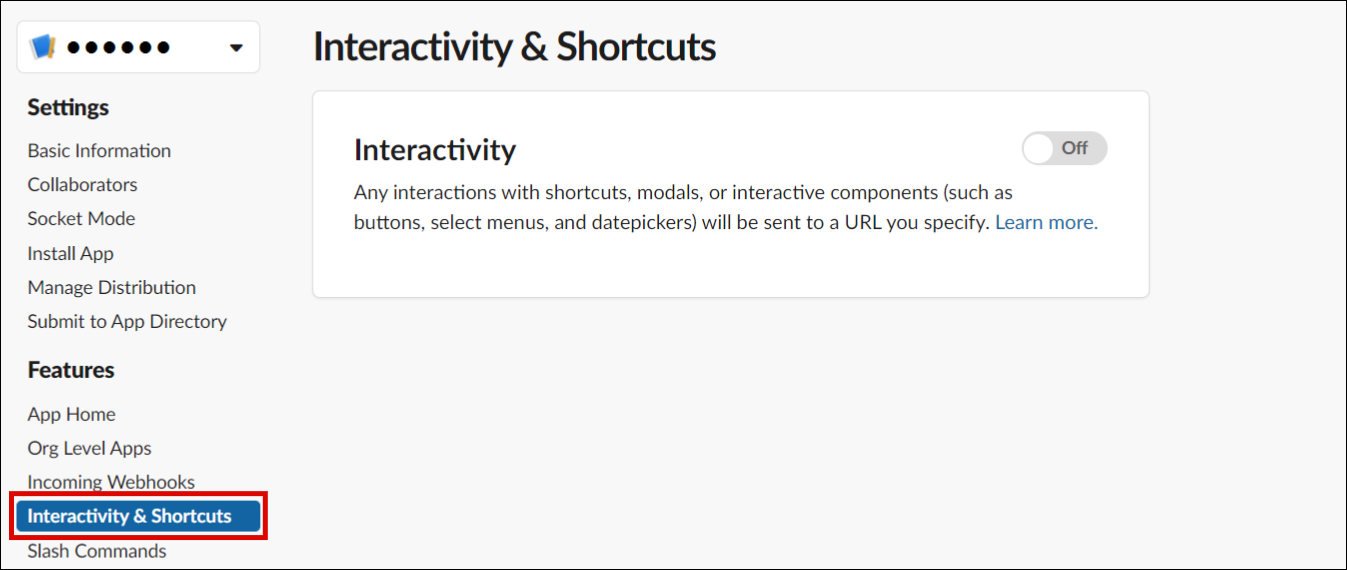Go to Incoming Webhooks
Image resolution: width=1347 pixels, height=570 pixels.
(x=111, y=483)
